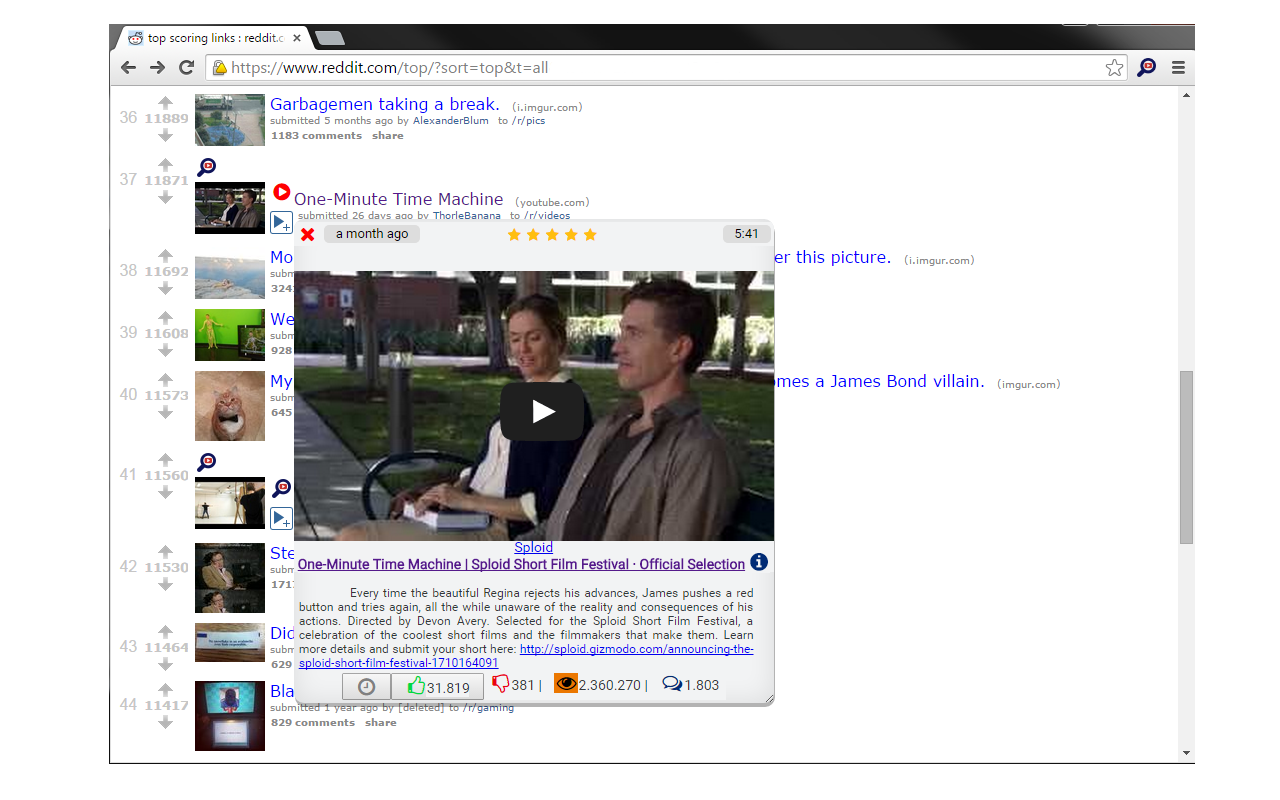Click the magnifier preview icon above post 37 thumbnail

206,167
